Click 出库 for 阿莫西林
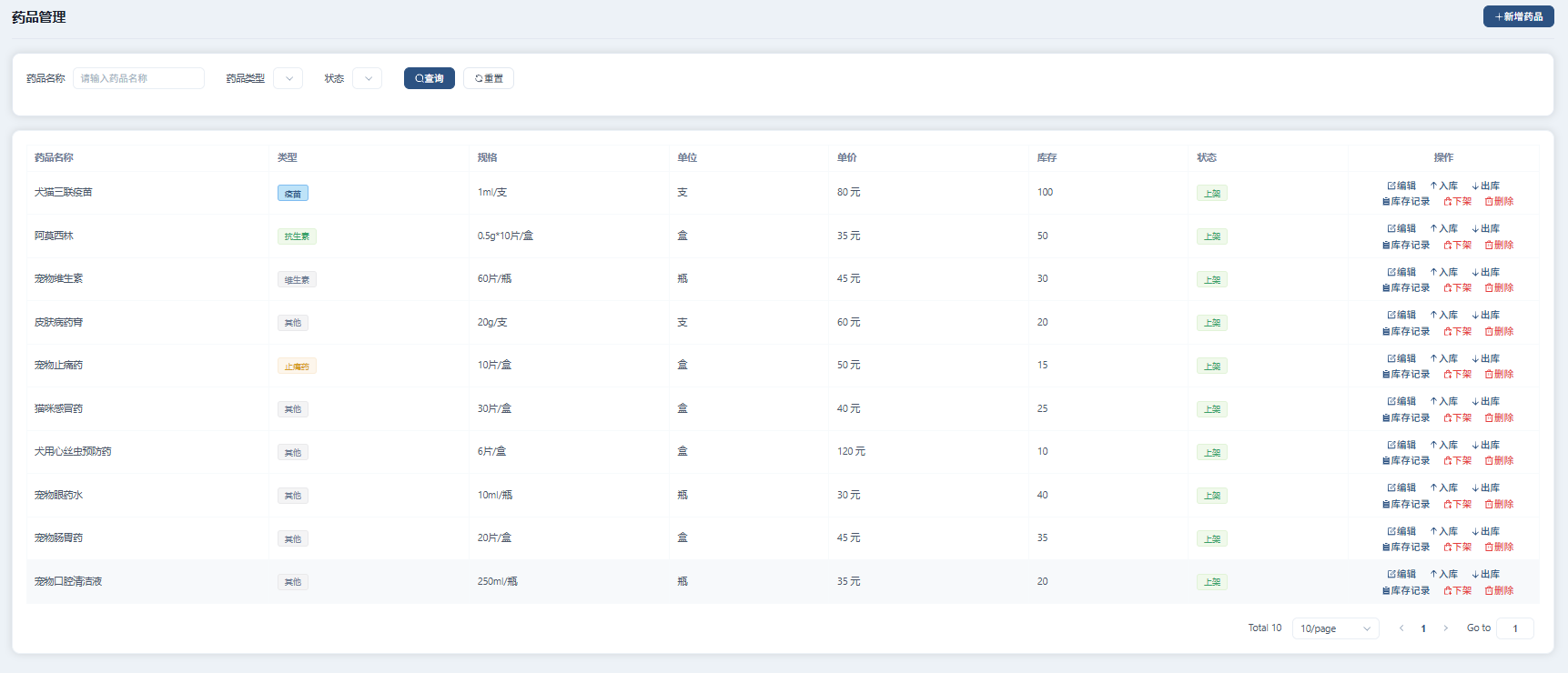Viewport: 1568px width, 673px height. (x=1486, y=228)
